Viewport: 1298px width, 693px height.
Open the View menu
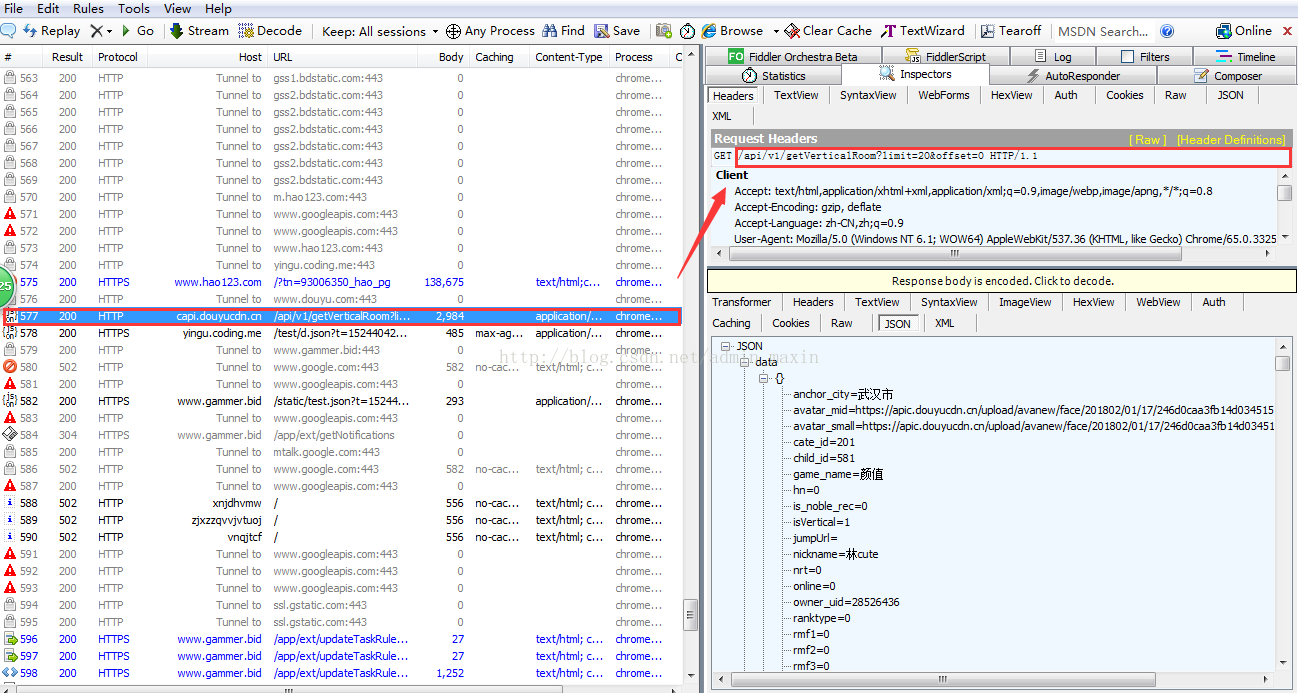177,9
